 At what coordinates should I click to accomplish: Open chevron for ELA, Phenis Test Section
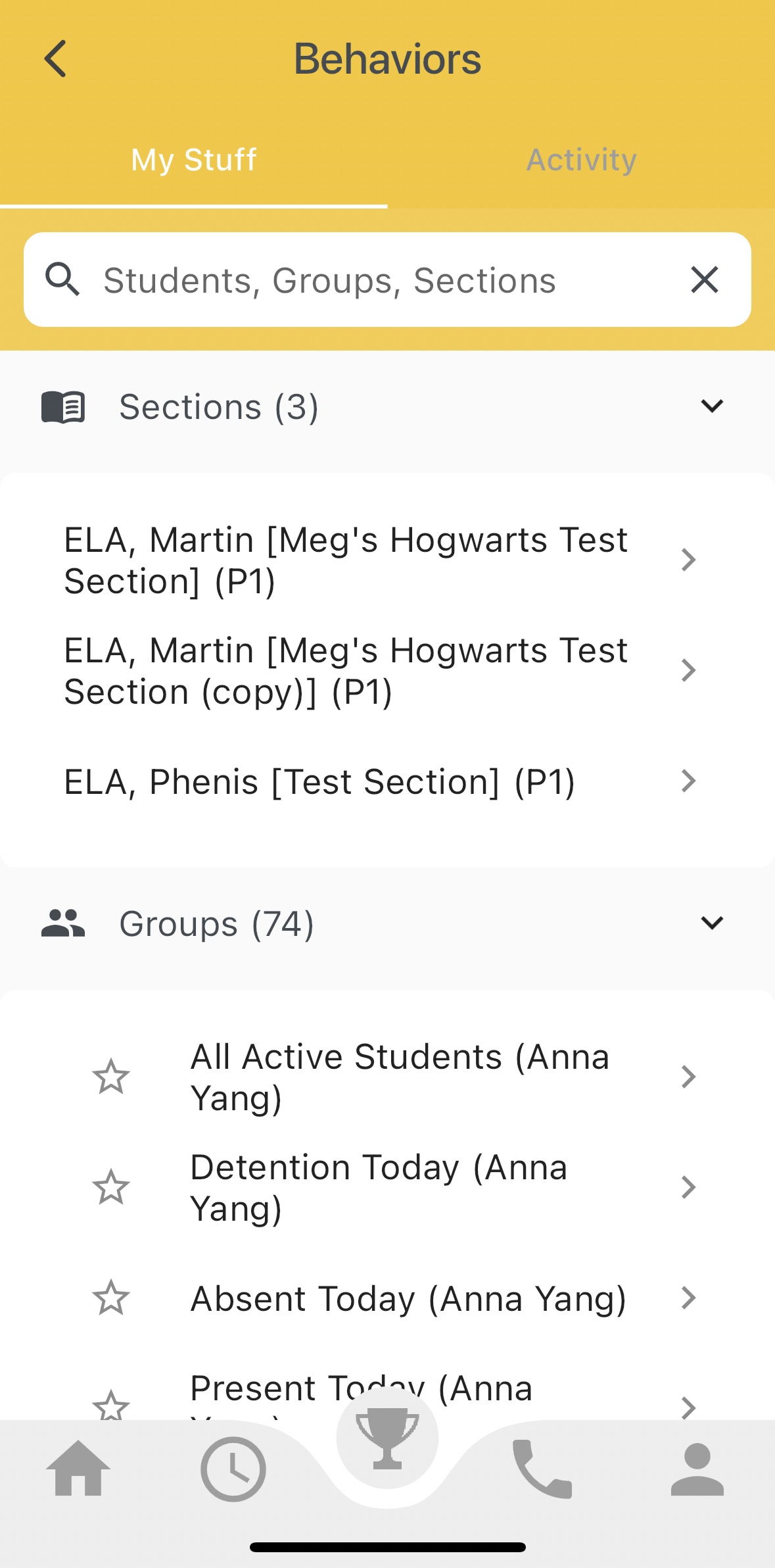tap(688, 781)
